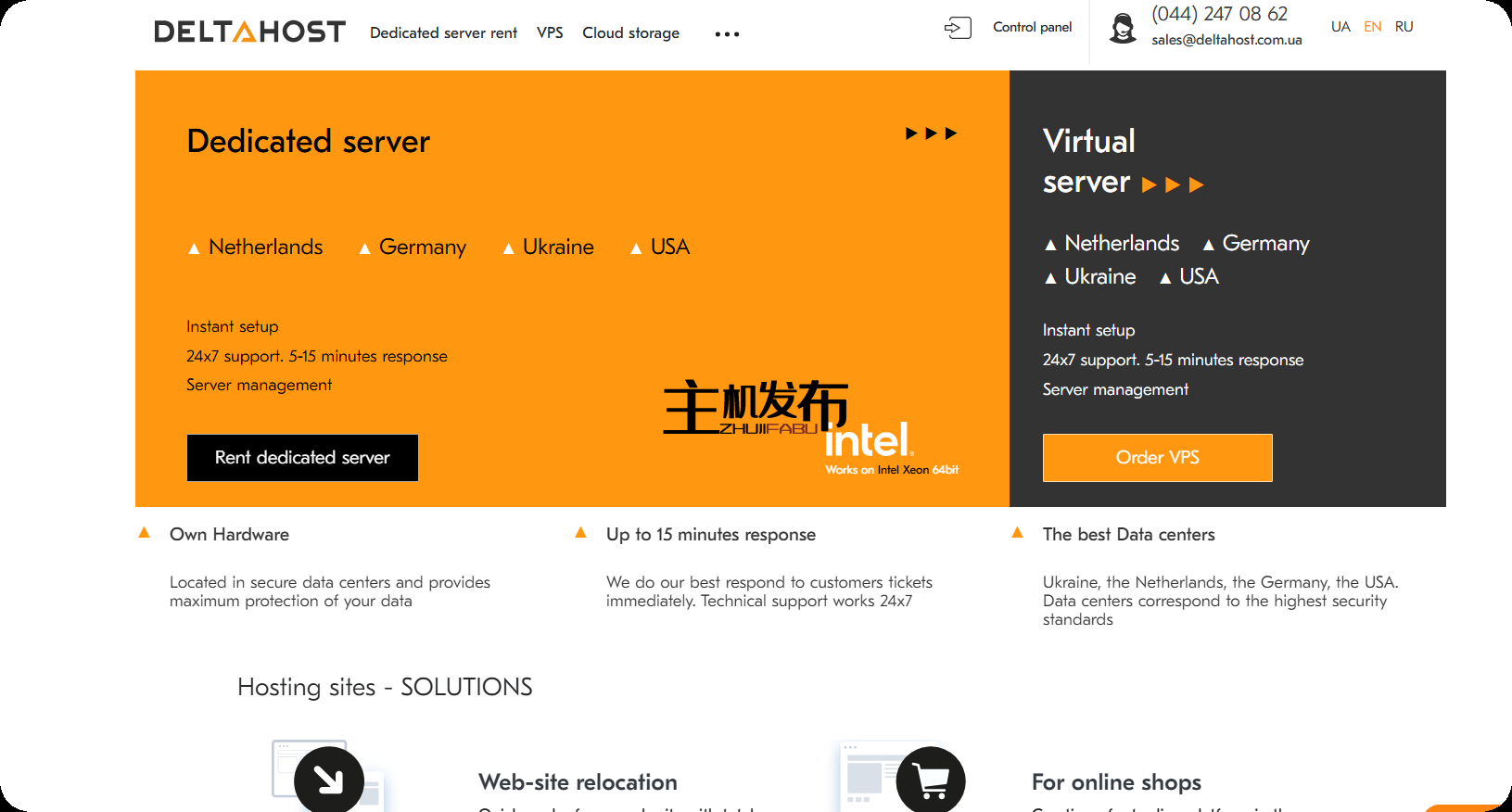Image resolution: width=1512 pixels, height=812 pixels.
Task: Click orange triple arrows beside Virtual server
Action: coord(1173,185)
